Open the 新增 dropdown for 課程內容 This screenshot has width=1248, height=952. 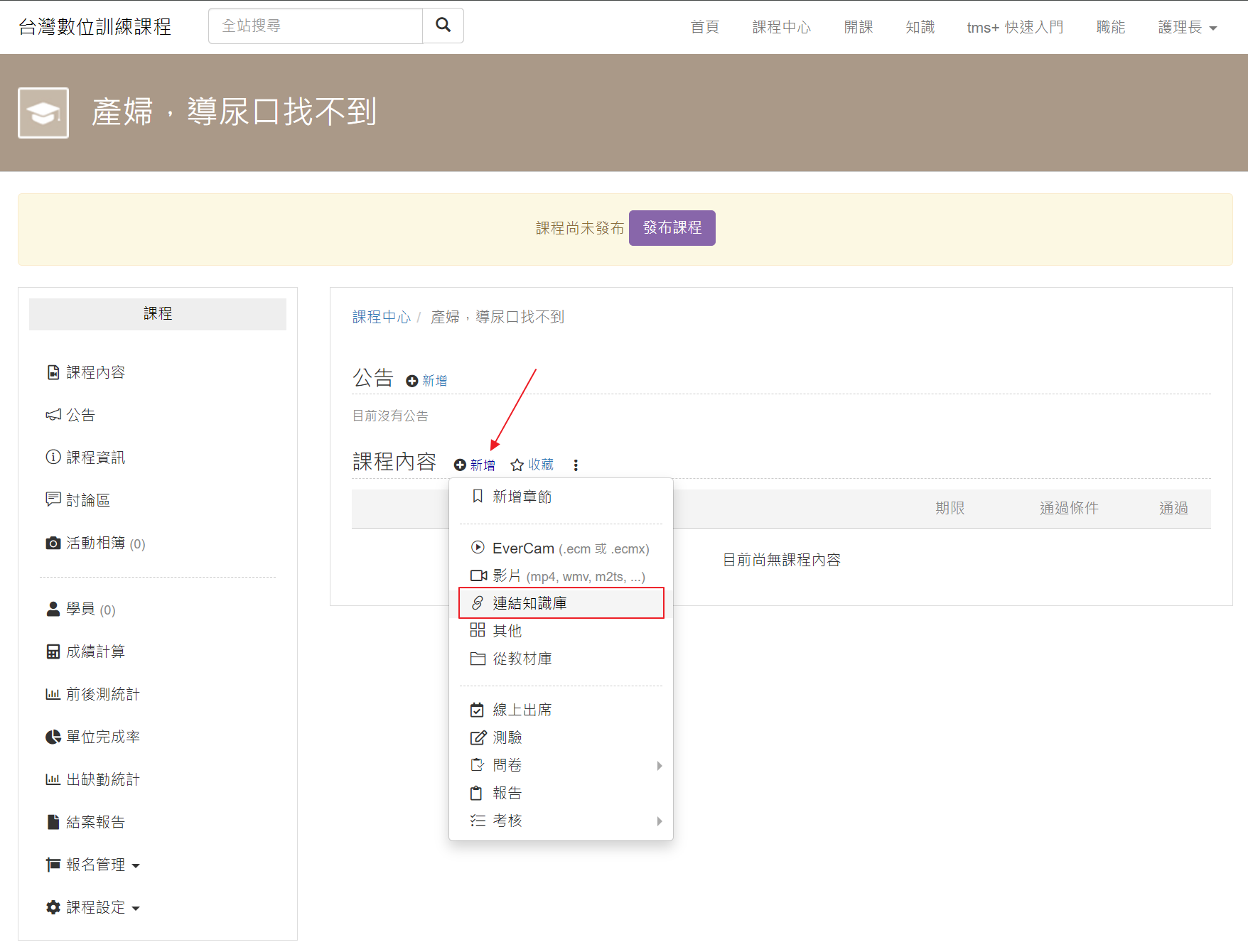point(475,465)
